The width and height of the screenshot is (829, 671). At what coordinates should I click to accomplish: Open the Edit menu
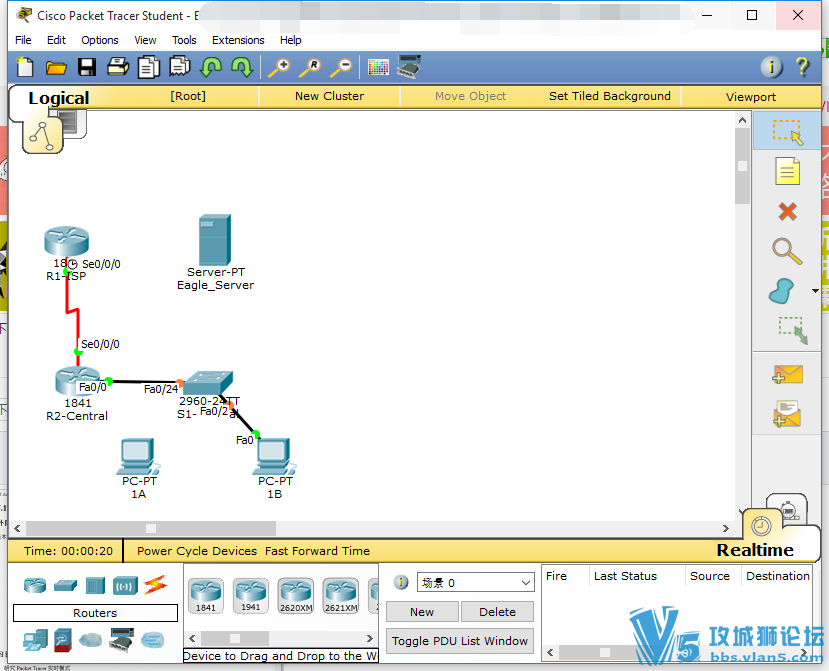(56, 40)
